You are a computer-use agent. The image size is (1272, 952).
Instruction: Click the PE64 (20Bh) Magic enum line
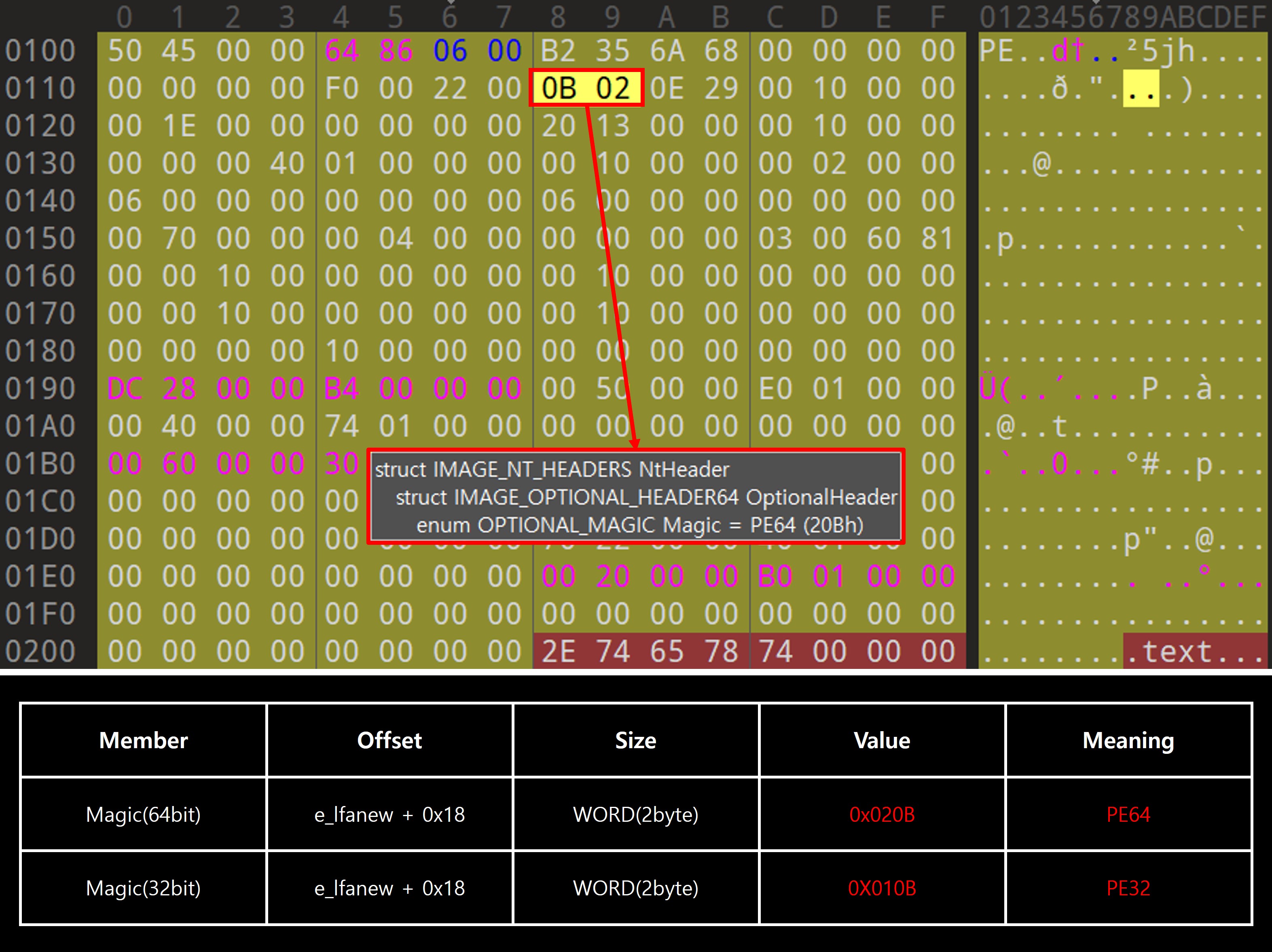[x=639, y=525]
